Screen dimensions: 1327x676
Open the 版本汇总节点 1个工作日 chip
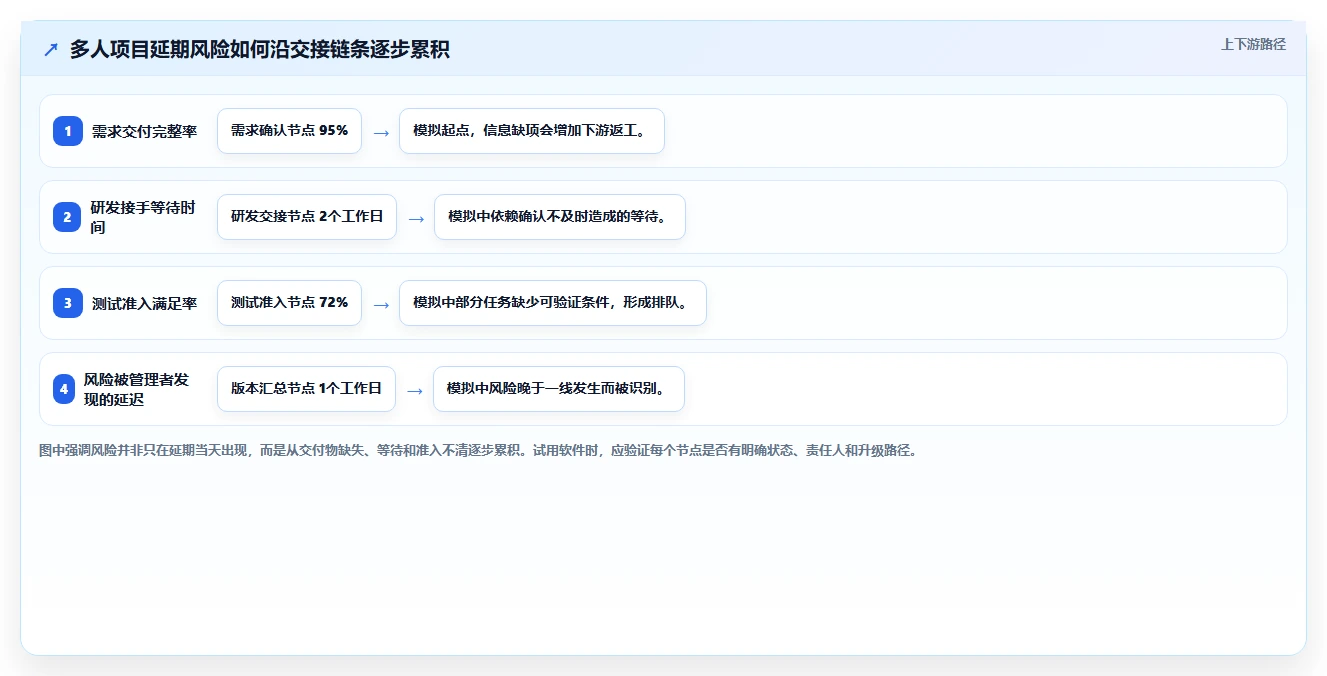coord(306,389)
